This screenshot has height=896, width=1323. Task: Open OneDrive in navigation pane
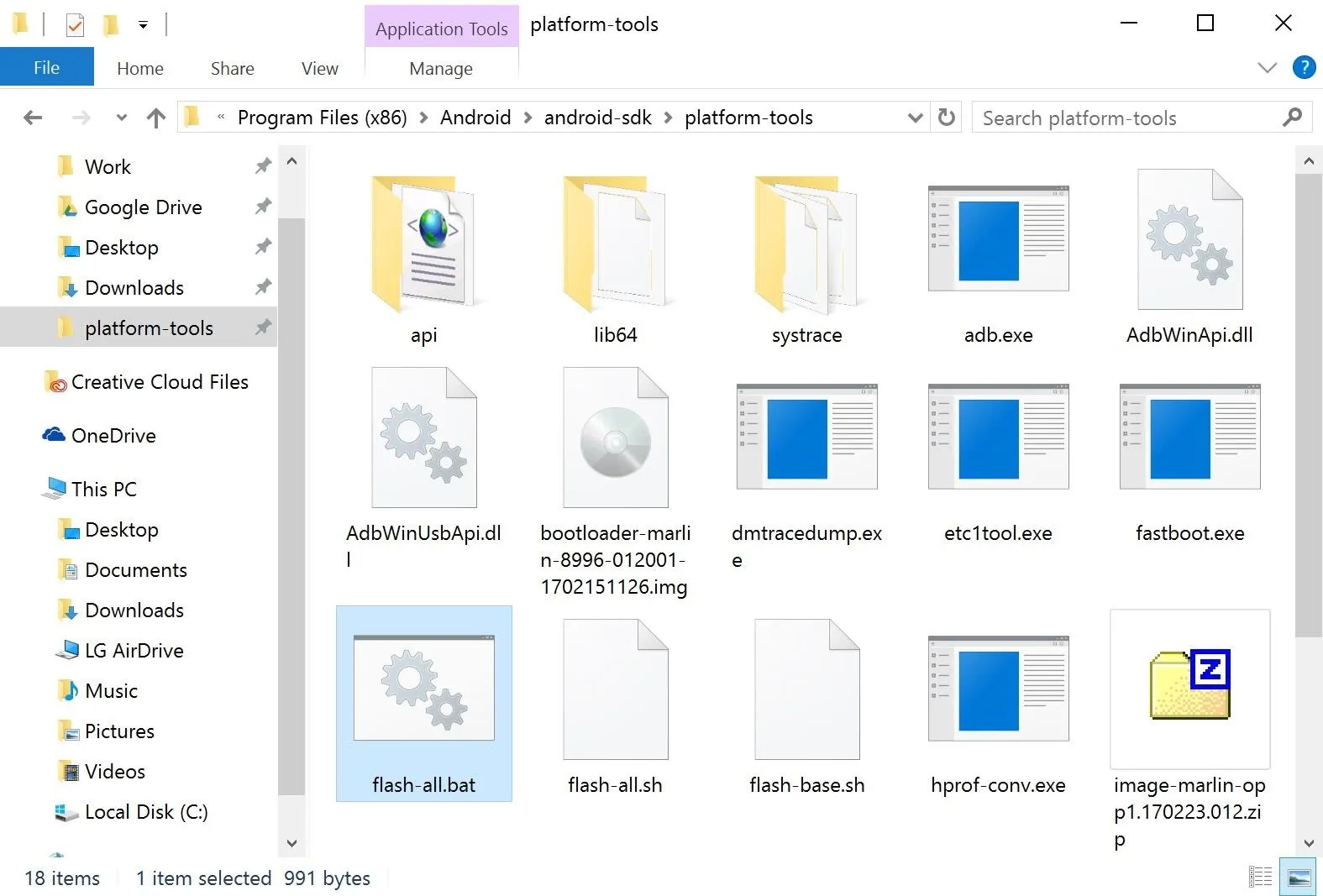point(113,436)
